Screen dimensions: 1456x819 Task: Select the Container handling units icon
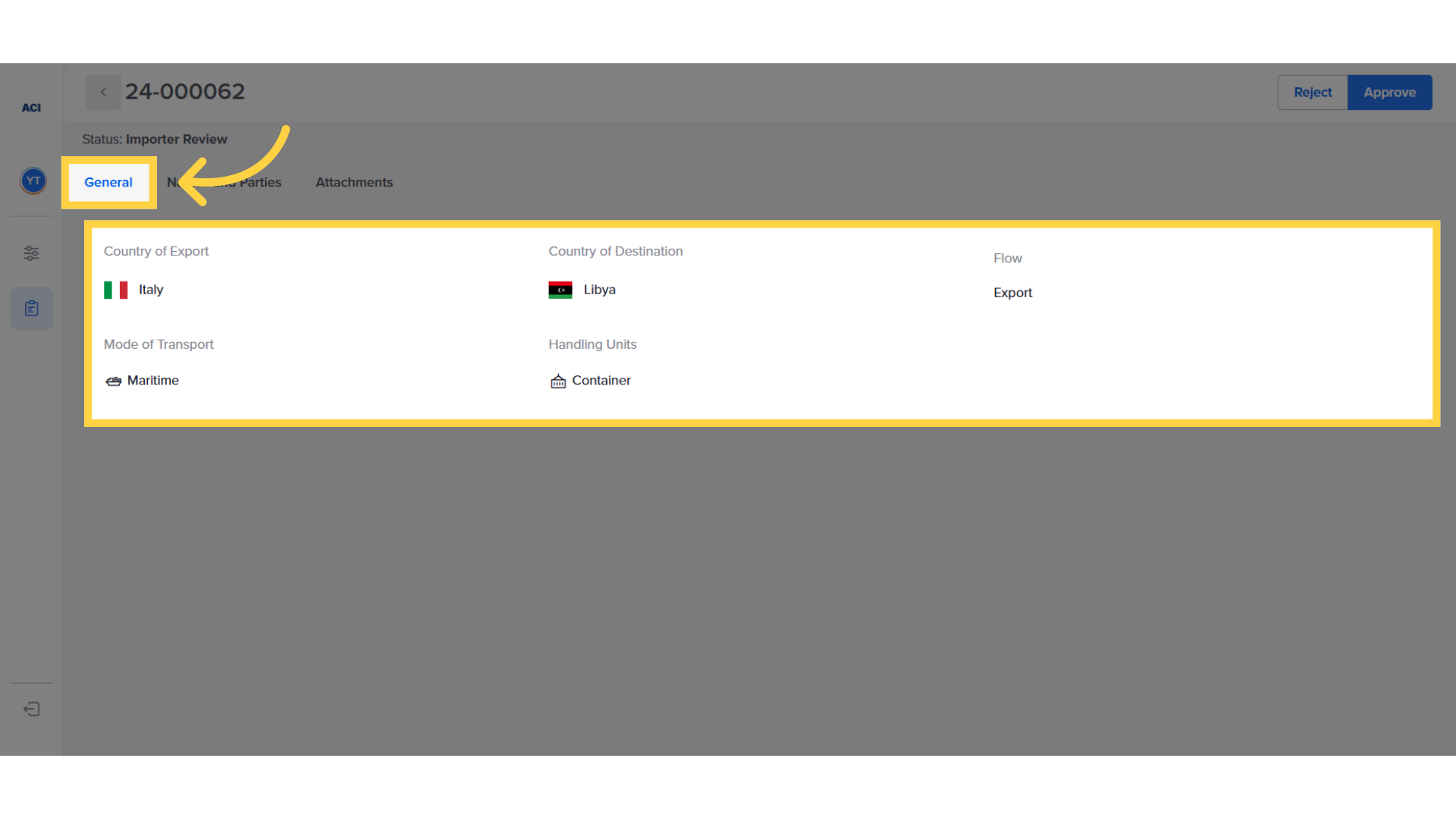(558, 381)
